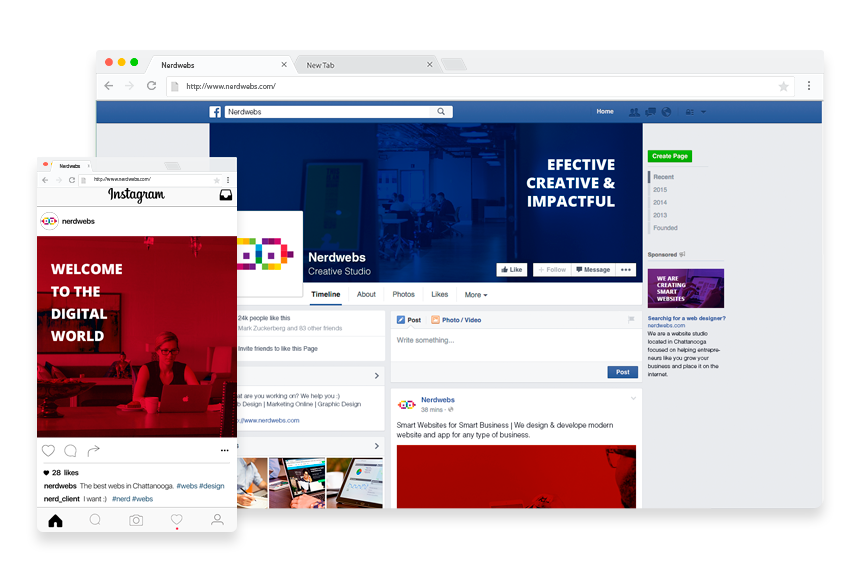Open the laptop on desk photo thumbnail
The image size is (858, 583).
tap(297, 483)
